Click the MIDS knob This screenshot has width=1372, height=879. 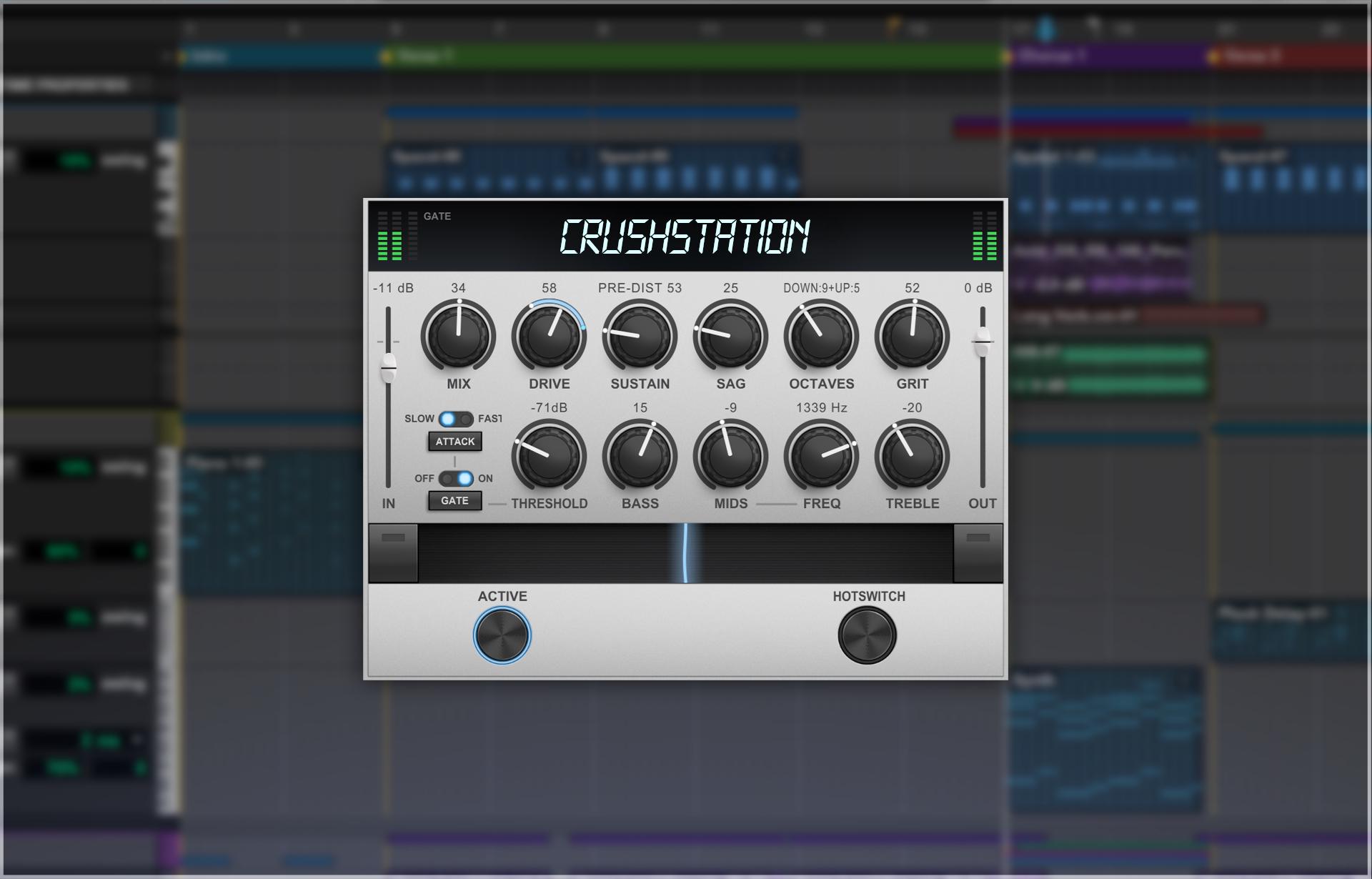pos(730,456)
